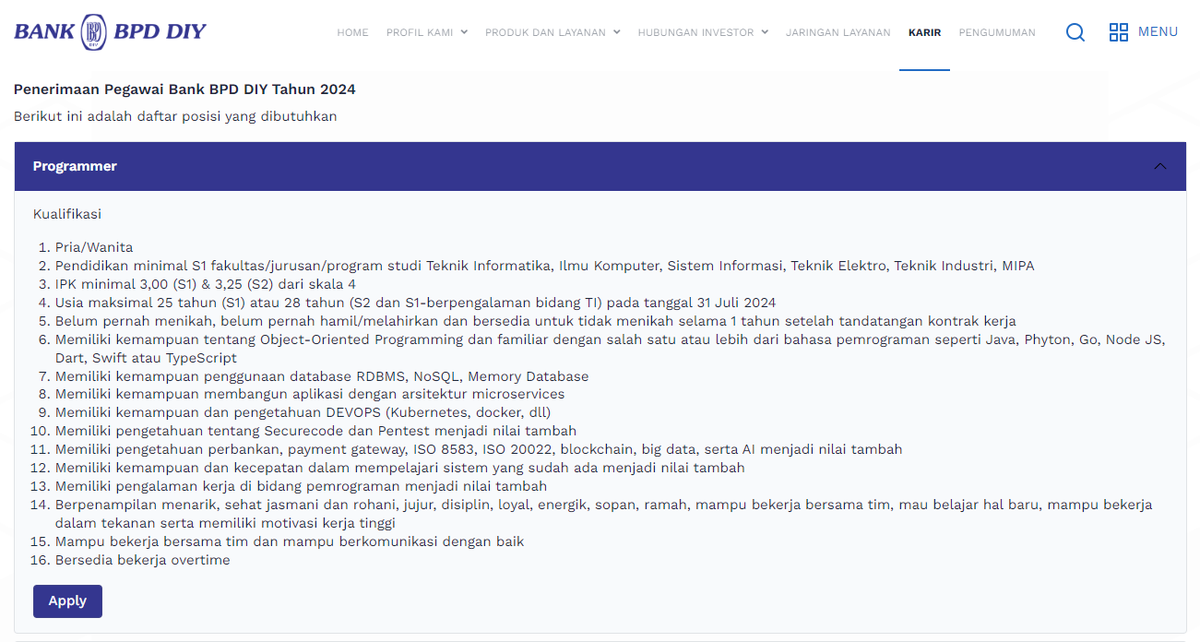Image resolution: width=1200 pixels, height=642 pixels.
Task: Click the Berpenampilan menarik requirement line
Action: pos(604,514)
